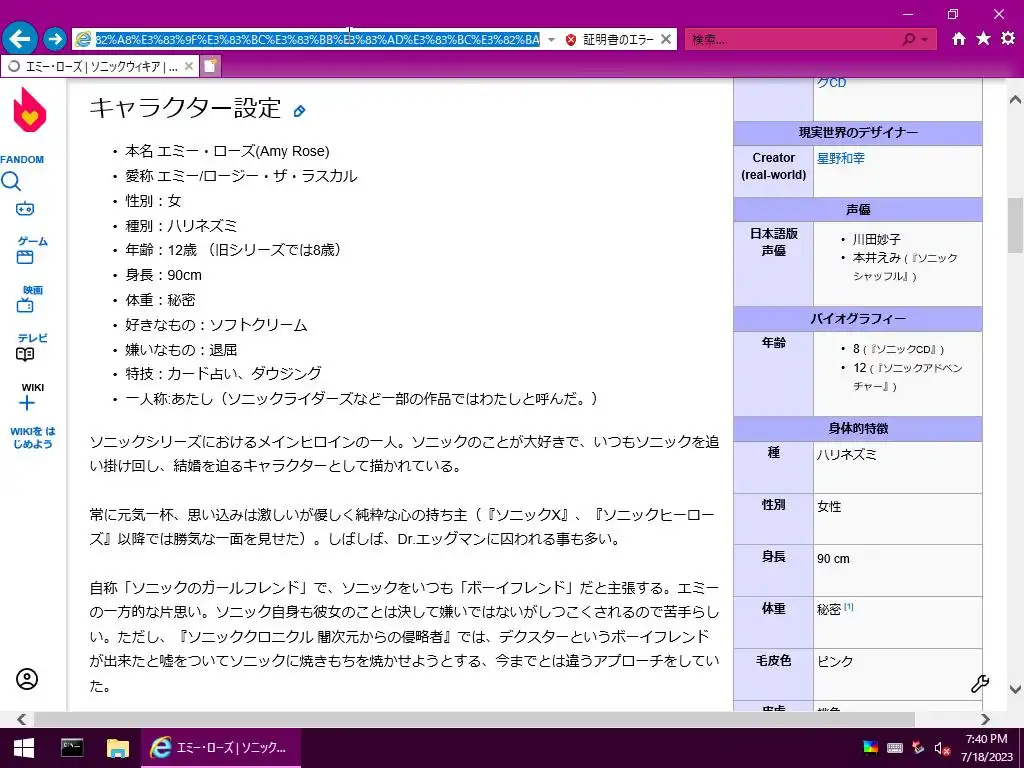Open the user account icon in sidebar
Image resolution: width=1024 pixels, height=768 pixels.
click(27, 679)
